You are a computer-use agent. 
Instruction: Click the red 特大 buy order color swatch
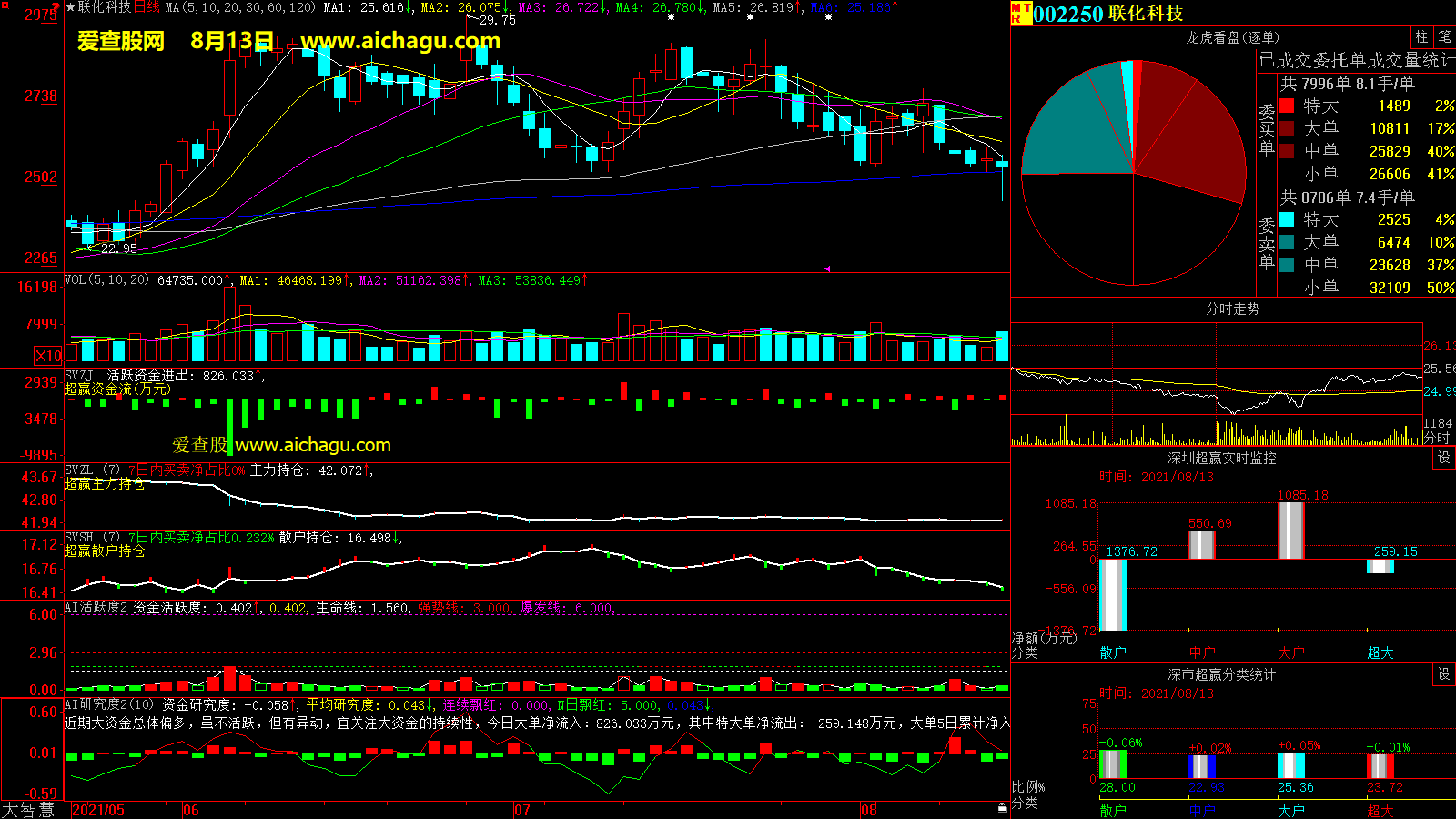coord(1287,106)
